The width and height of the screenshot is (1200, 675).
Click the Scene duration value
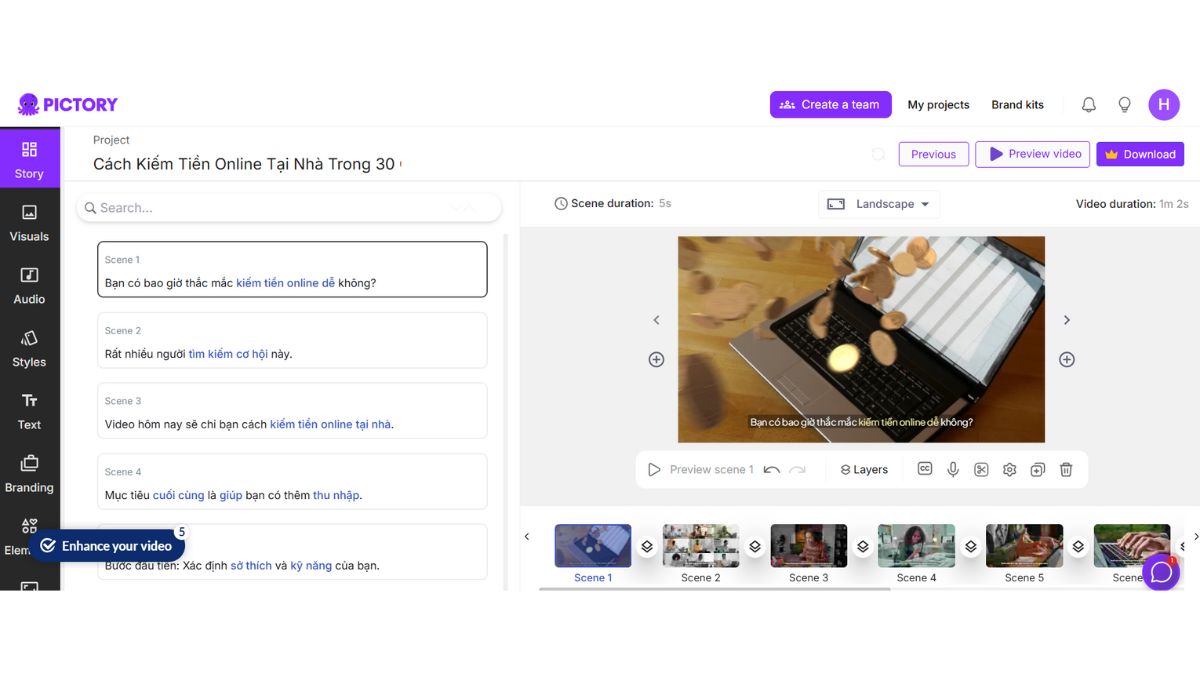click(665, 204)
